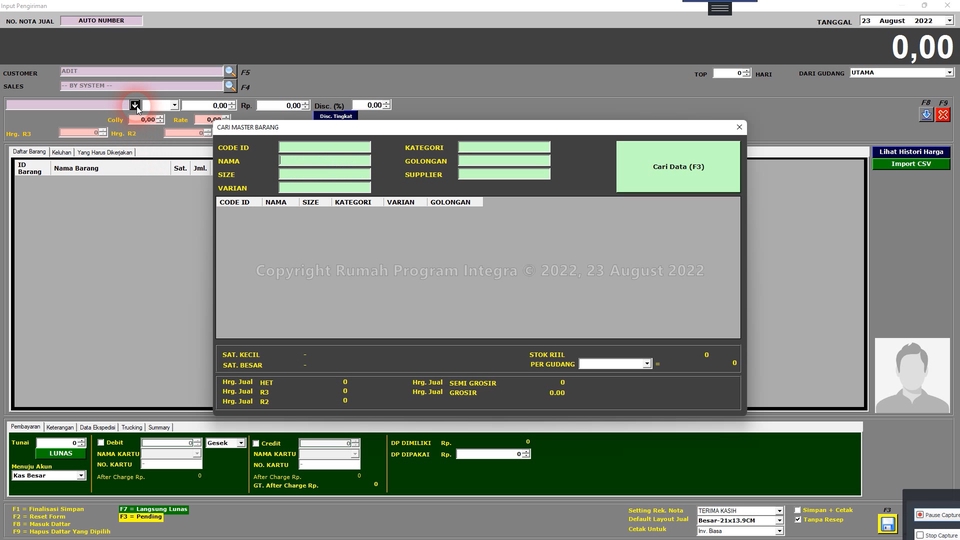960x540 pixels.
Task: Open the Kas Besar account dropdown
Action: click(80, 476)
